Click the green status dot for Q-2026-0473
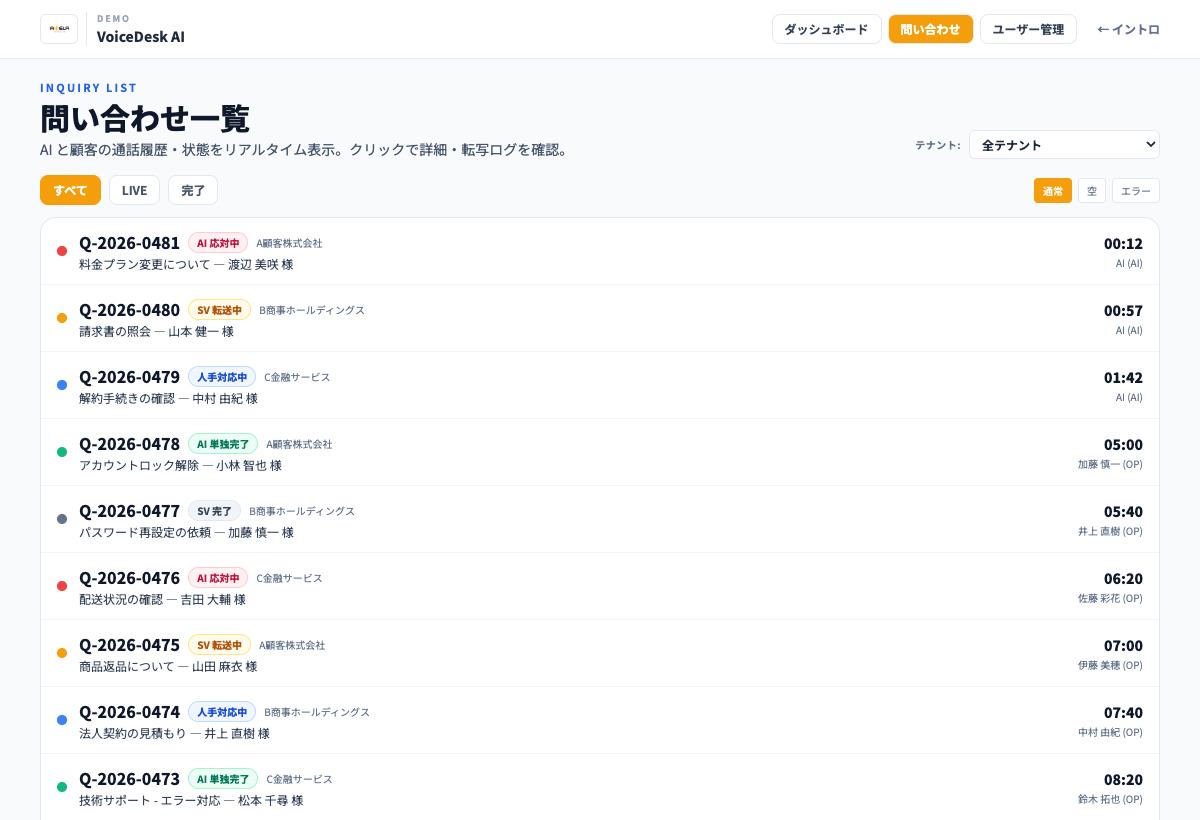The height and width of the screenshot is (820, 1200). (62, 787)
